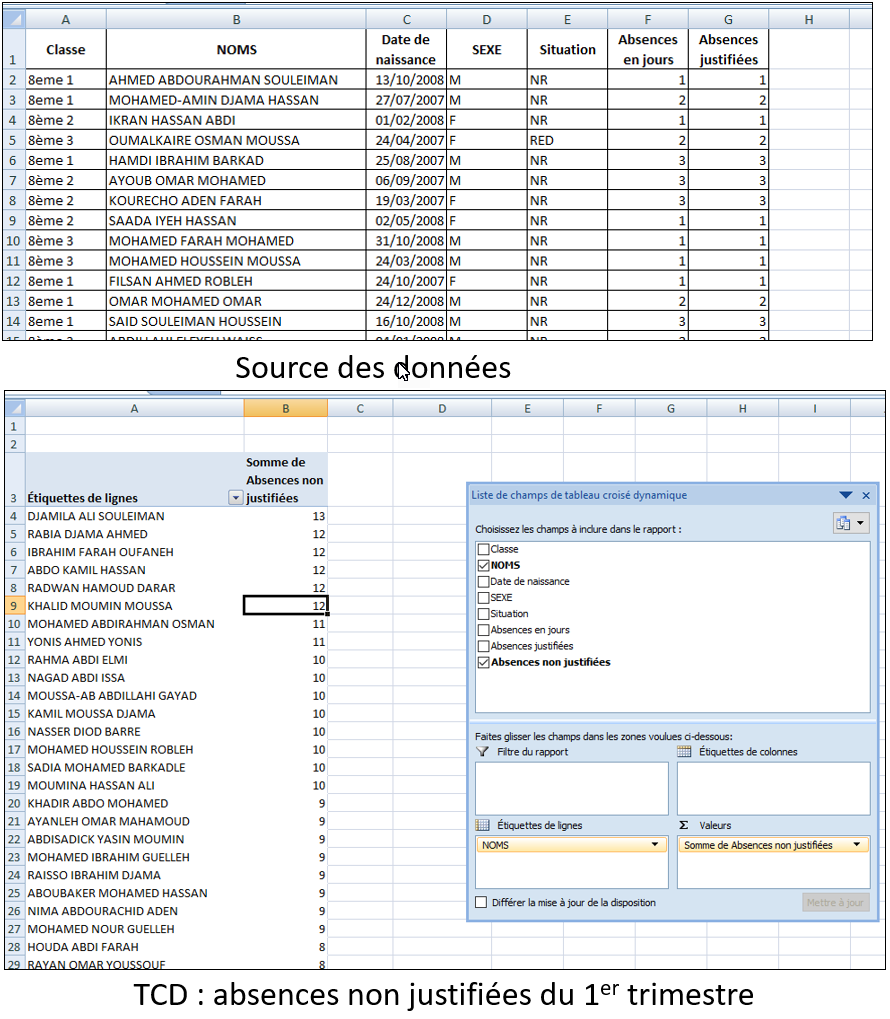The width and height of the screenshot is (890, 1019).
Task: Click the value 13 for DJAMILA
Action: tap(285, 516)
